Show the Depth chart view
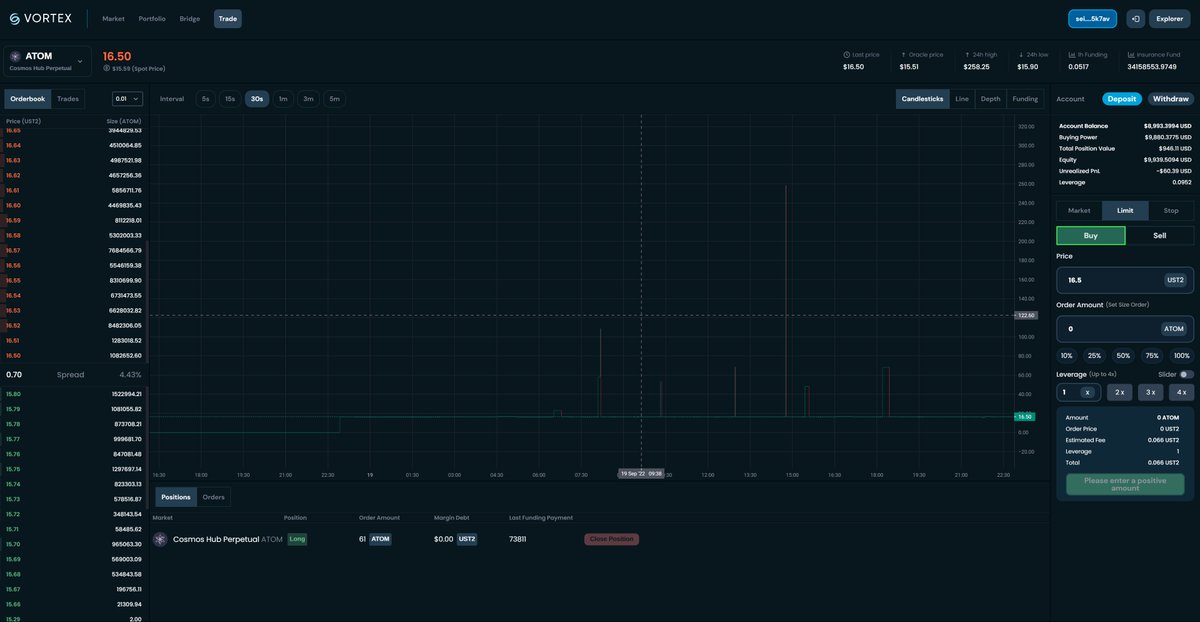This screenshot has height=622, width=1200. [990, 99]
